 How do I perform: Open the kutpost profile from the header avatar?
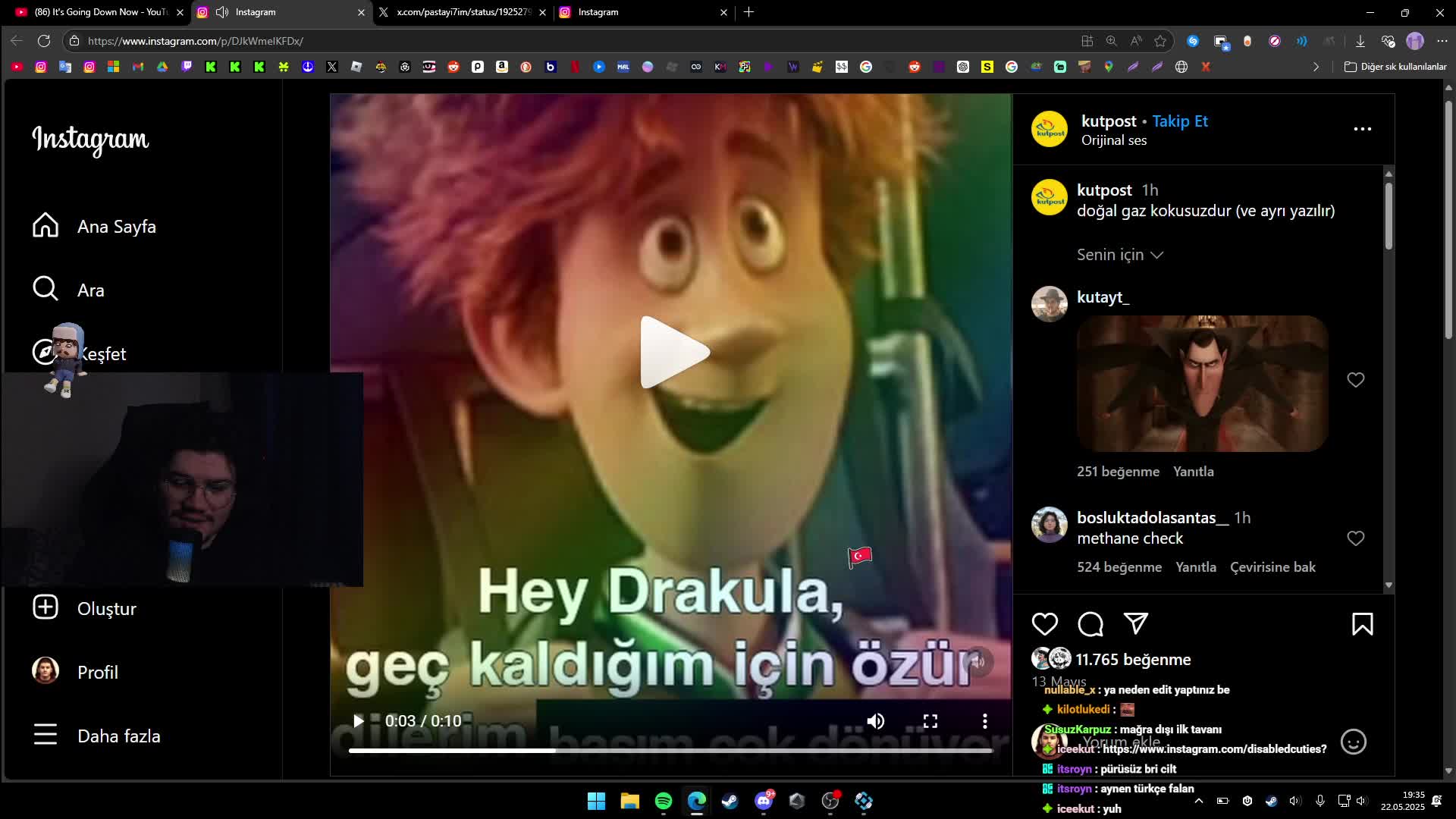(1050, 130)
